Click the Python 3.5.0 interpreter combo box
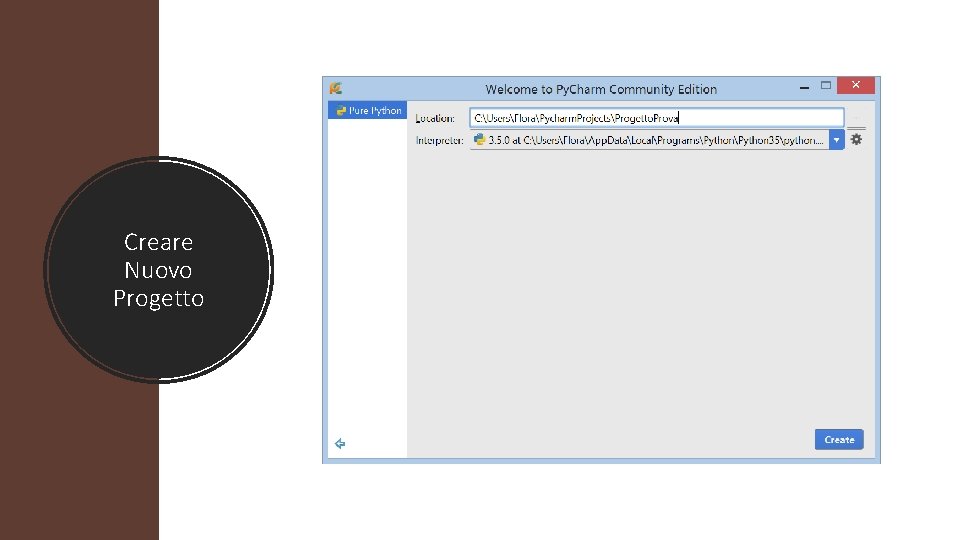Image resolution: width=960 pixels, height=540 pixels. coord(657,140)
